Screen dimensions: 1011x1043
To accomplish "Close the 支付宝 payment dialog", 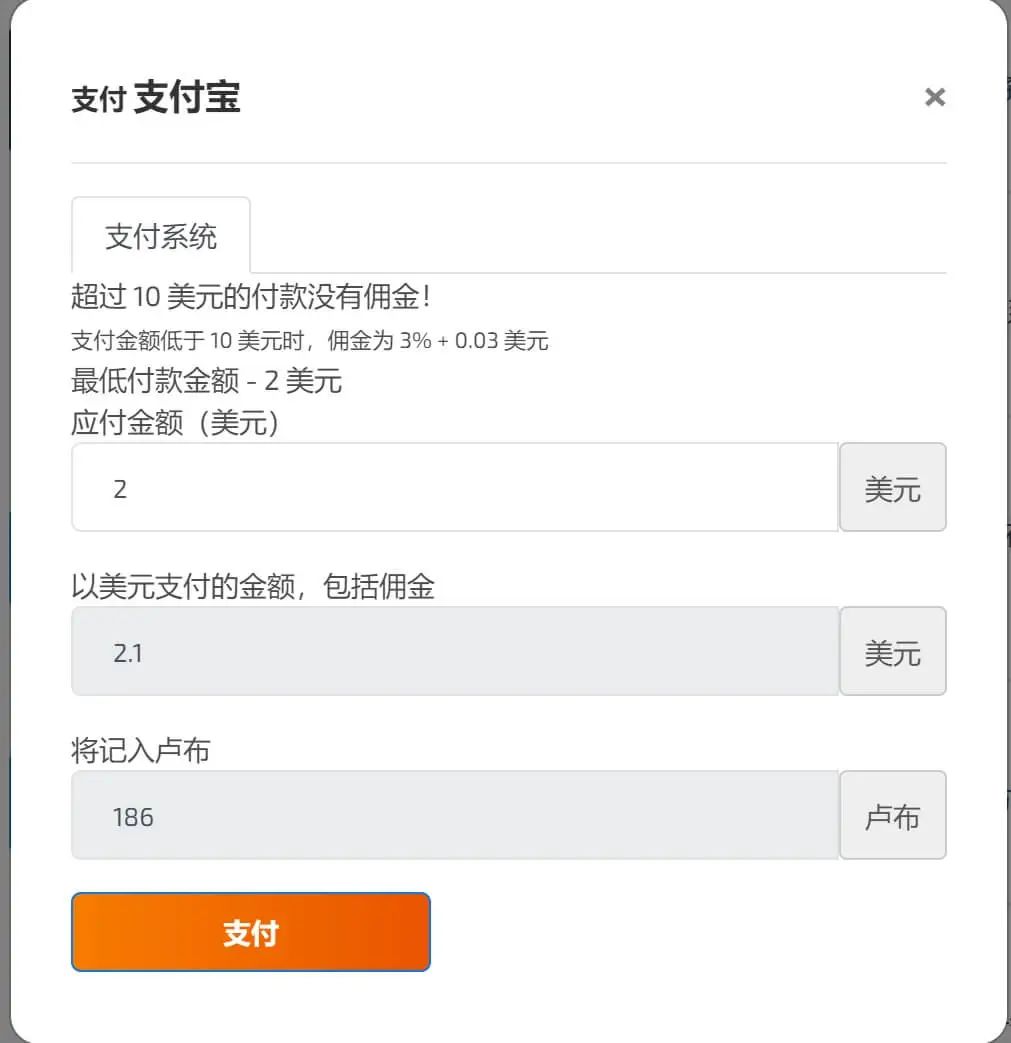I will [x=934, y=97].
